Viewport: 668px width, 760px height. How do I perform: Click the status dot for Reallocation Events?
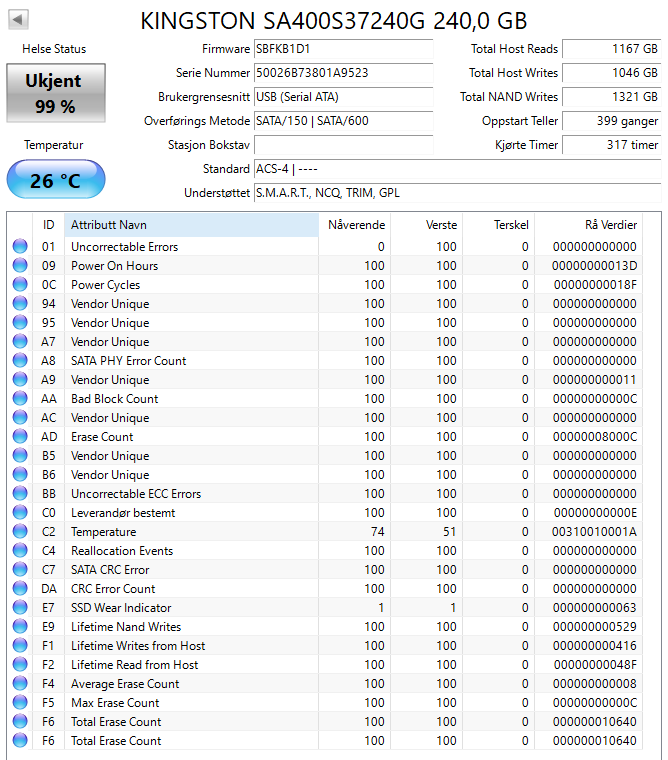click(x=20, y=550)
